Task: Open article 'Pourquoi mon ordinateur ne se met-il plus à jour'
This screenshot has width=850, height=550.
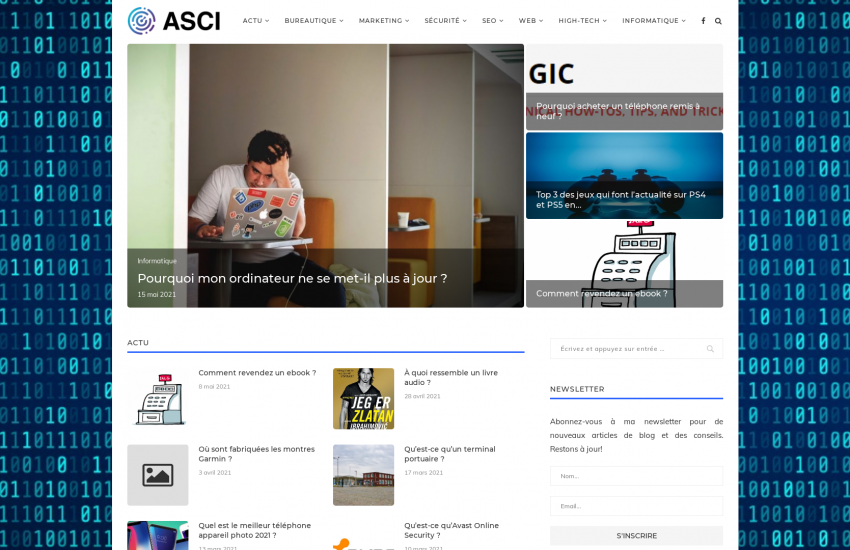Action: pos(292,278)
